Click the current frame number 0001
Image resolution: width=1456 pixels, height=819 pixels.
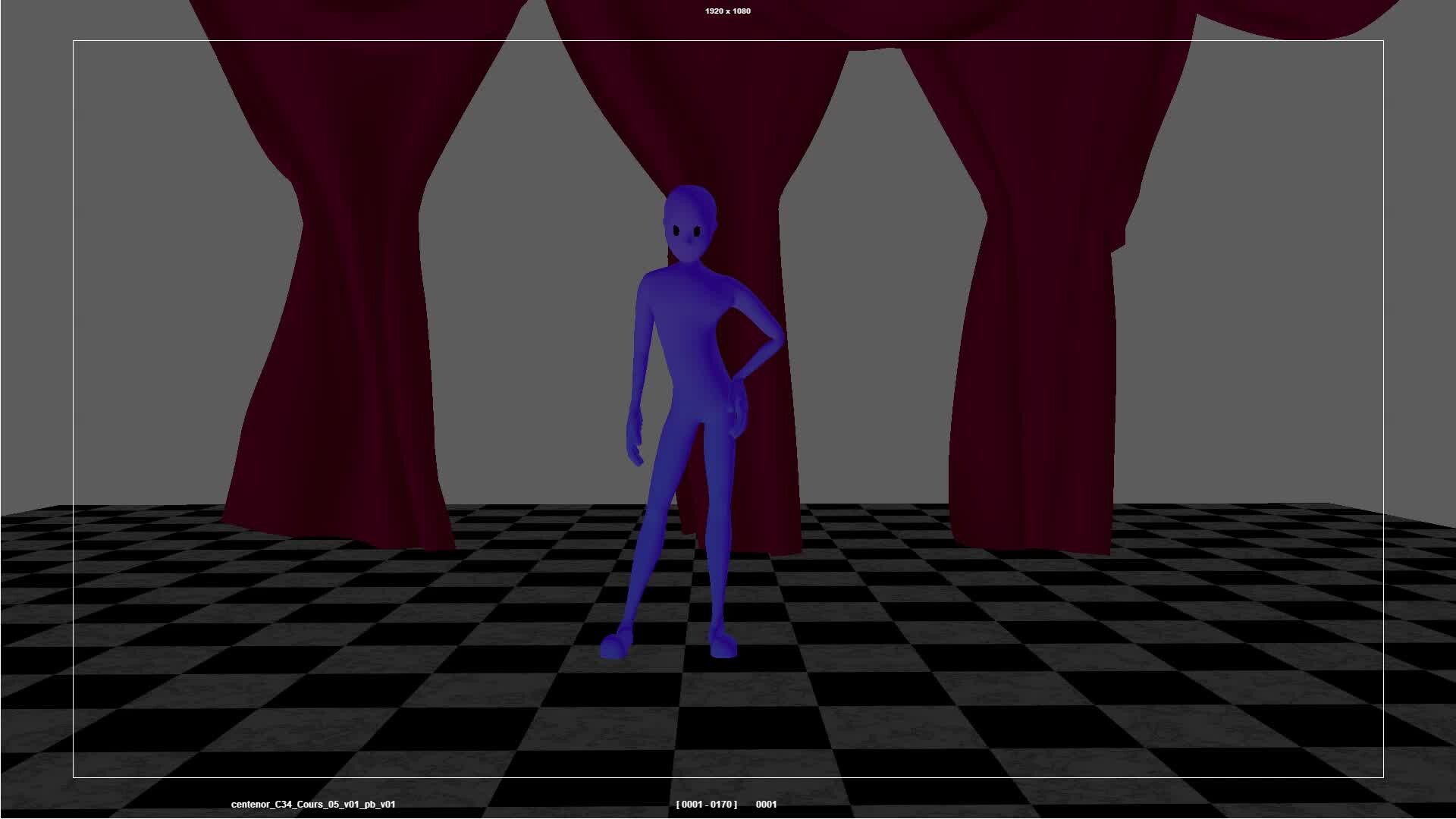click(766, 805)
